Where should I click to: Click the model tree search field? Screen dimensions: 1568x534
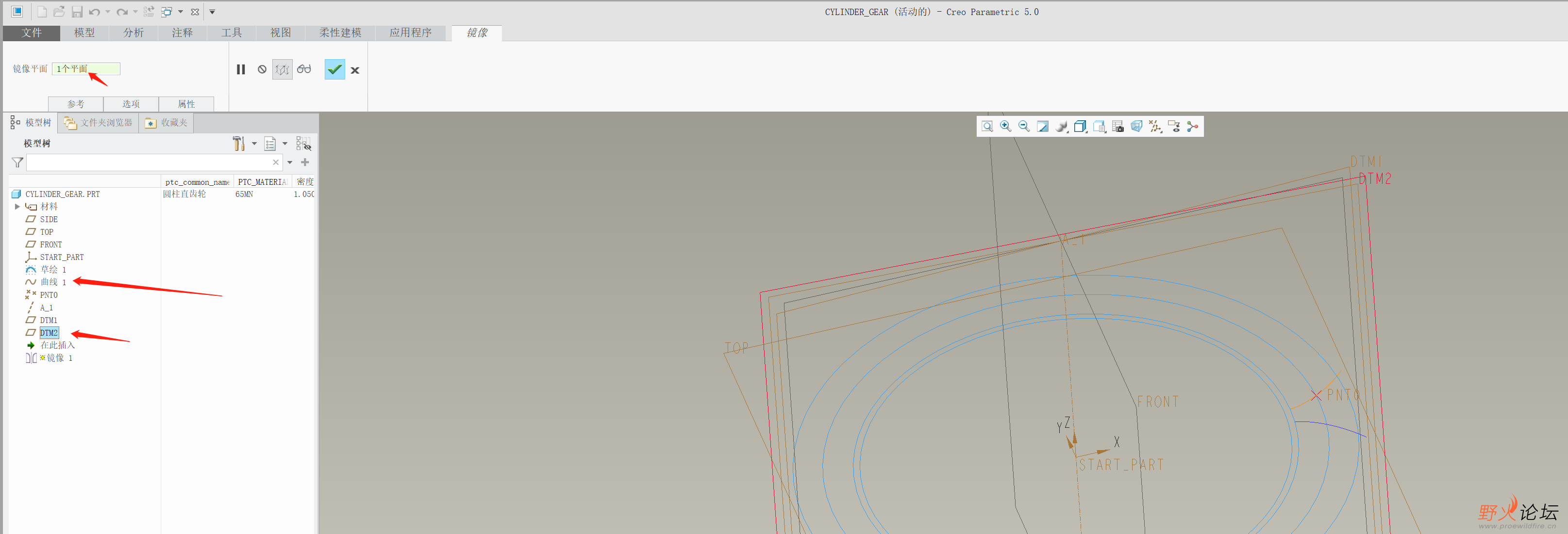point(154,162)
